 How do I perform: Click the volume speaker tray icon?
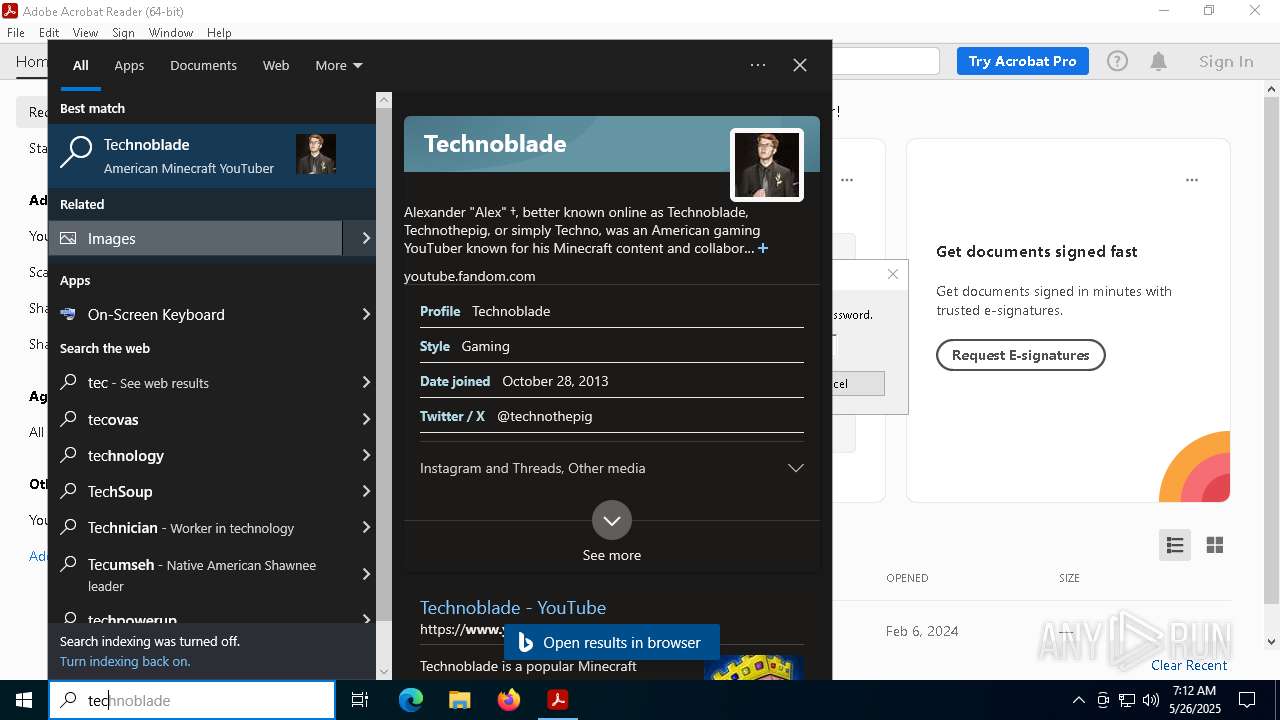click(1151, 700)
